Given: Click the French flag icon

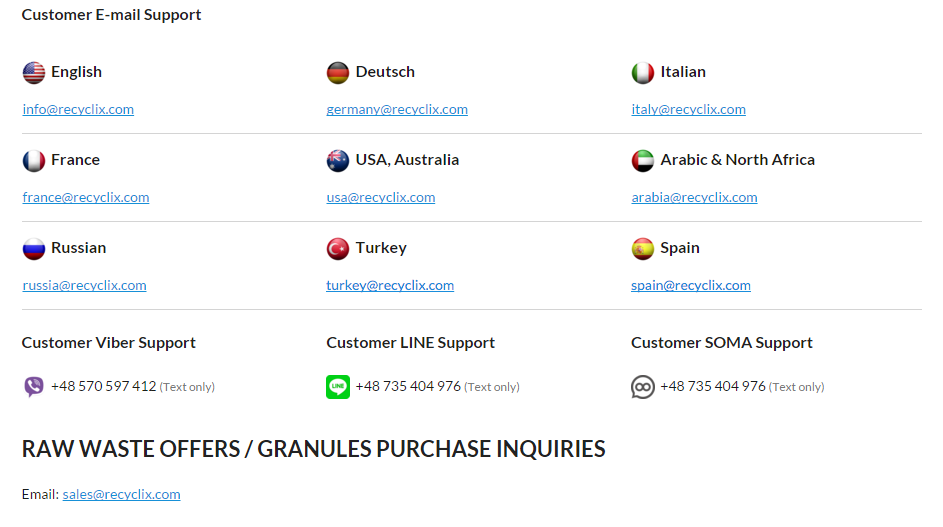Looking at the screenshot, I should (x=34, y=161).
